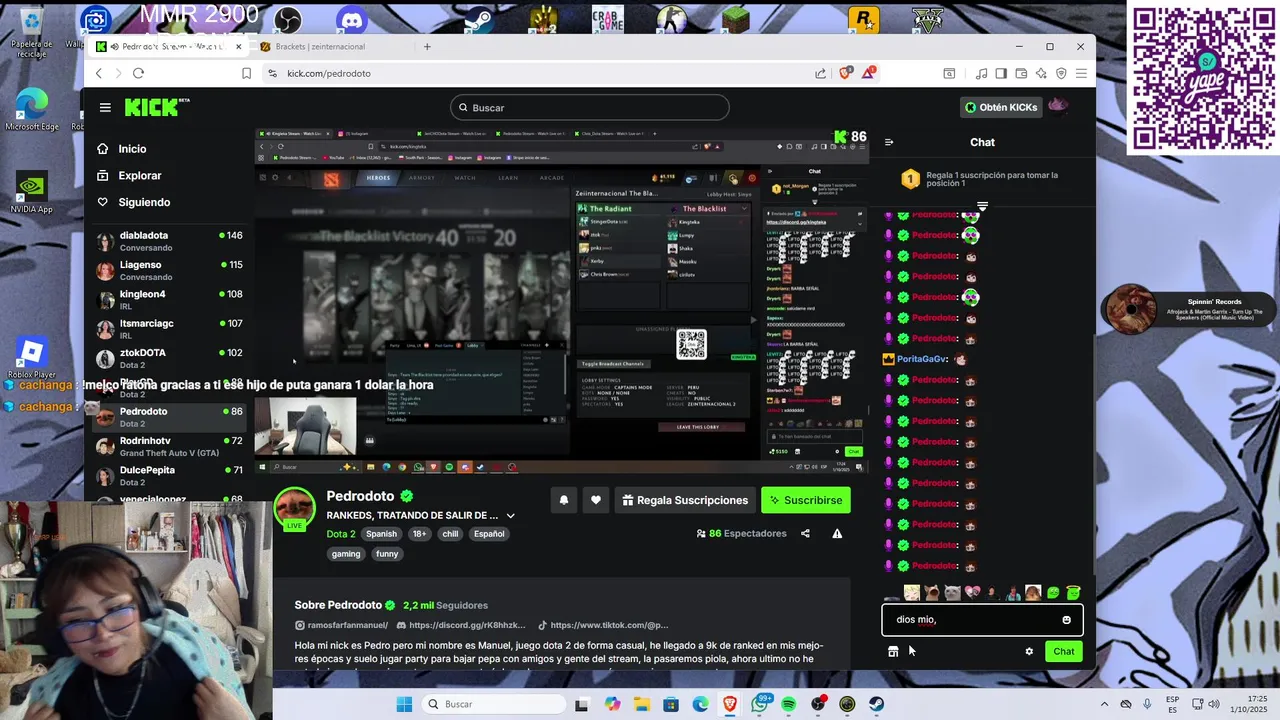
Task: Open the user profile avatar menu
Action: click(x=1059, y=107)
